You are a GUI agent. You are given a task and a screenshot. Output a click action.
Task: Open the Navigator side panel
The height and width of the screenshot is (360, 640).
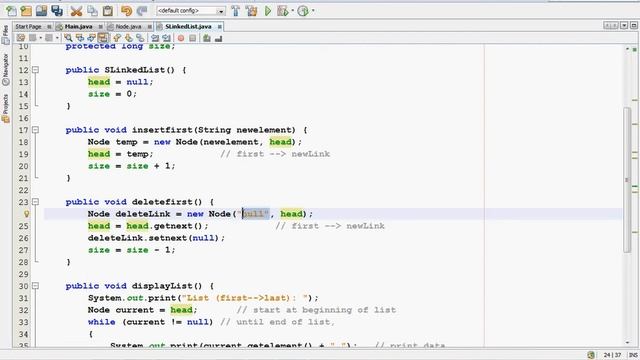(5, 69)
